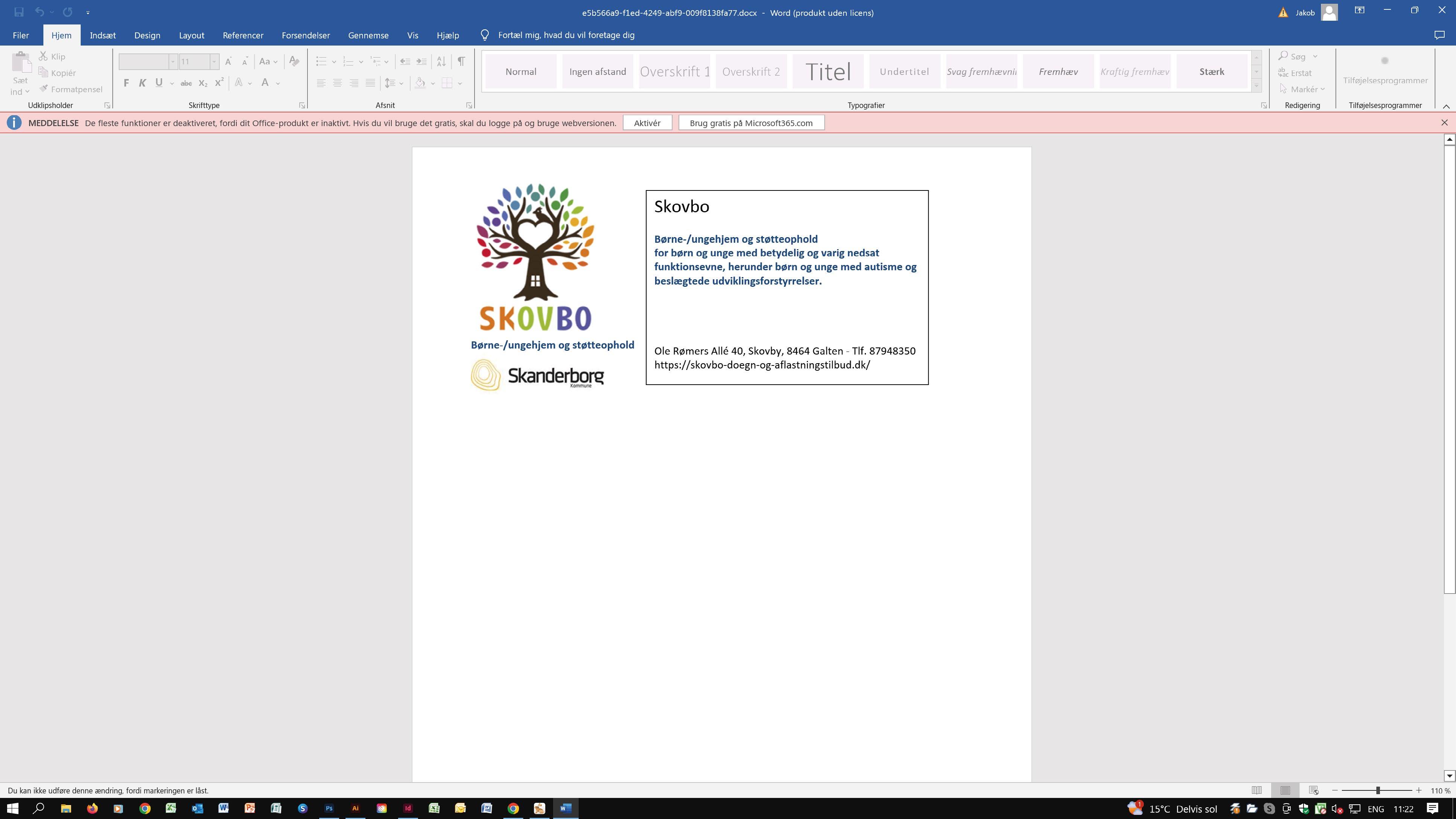The image size is (1456, 819).
Task: Switch to the Layout tab
Action: click(x=191, y=35)
